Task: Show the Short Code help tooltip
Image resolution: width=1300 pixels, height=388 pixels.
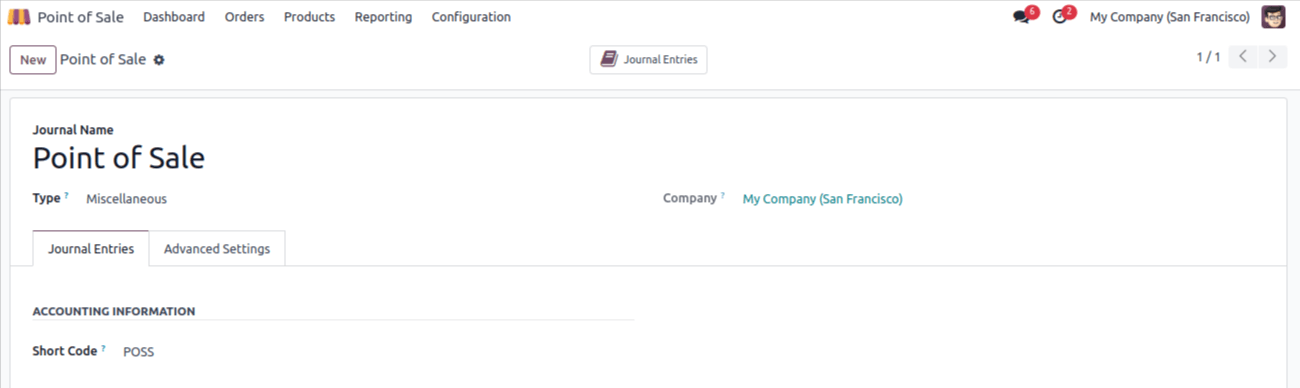Action: click(x=103, y=349)
